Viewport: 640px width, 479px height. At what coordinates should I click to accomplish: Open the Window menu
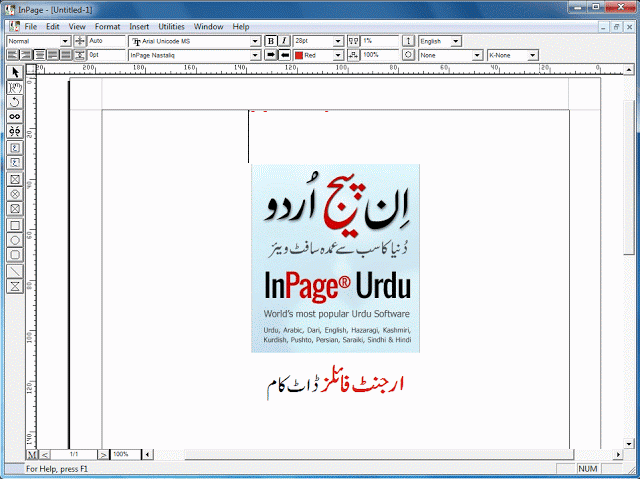click(209, 27)
